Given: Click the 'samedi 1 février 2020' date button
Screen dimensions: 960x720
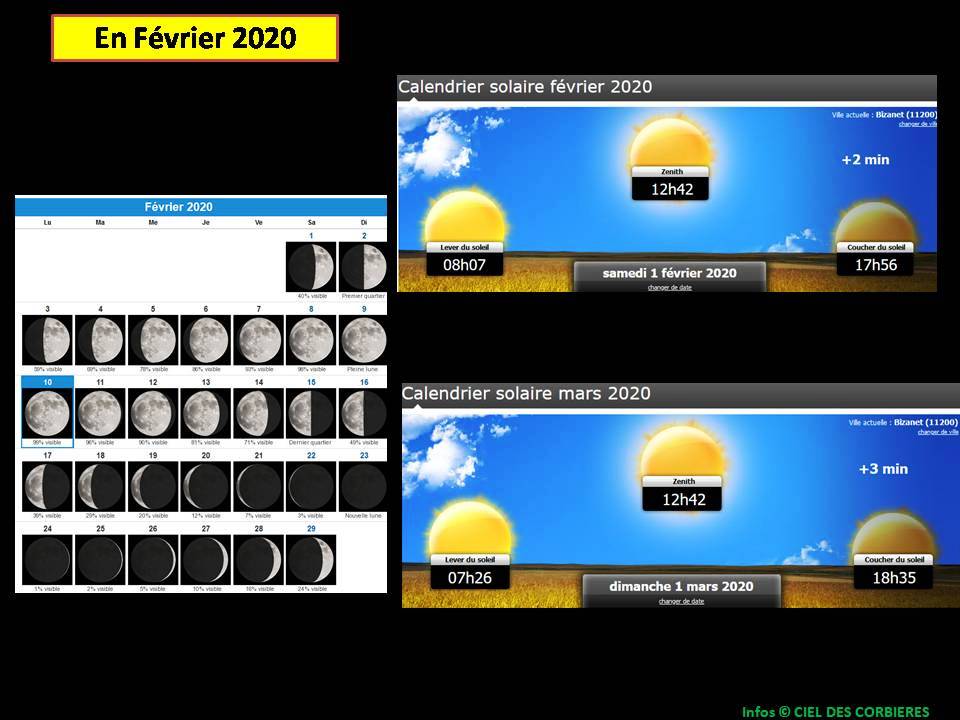Looking at the screenshot, I should tap(670, 273).
